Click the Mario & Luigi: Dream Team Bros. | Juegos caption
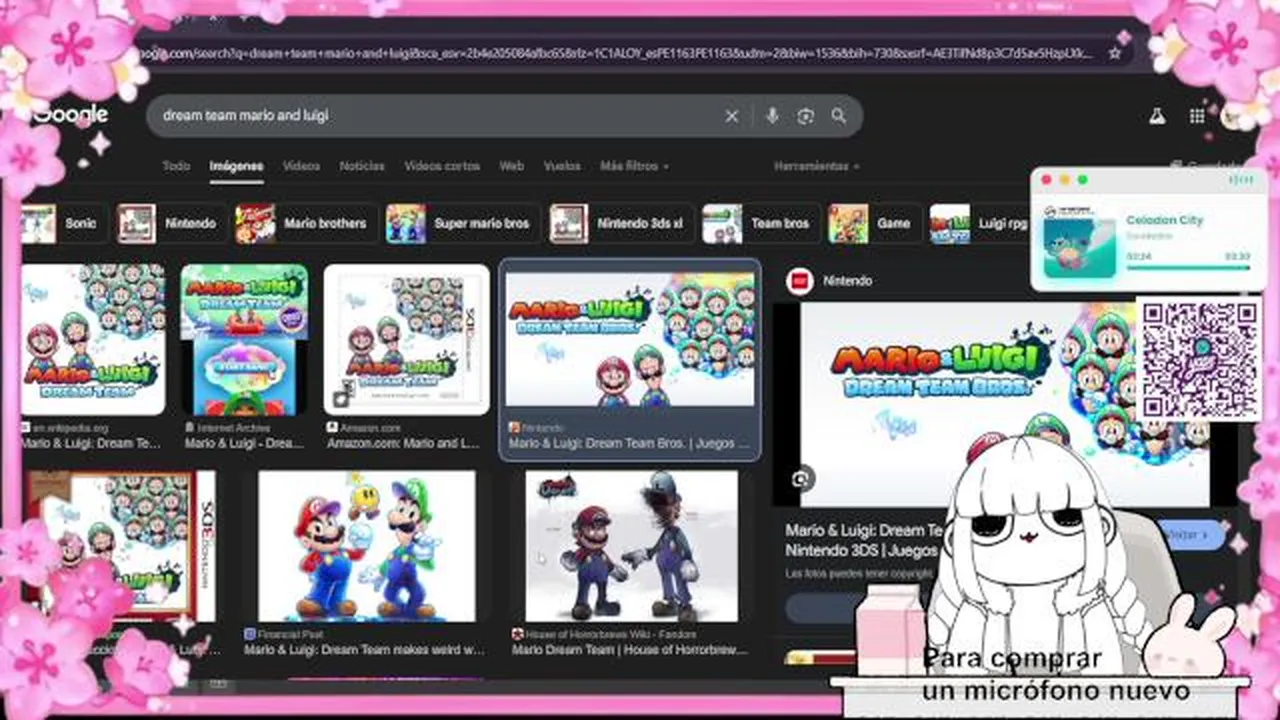The height and width of the screenshot is (720, 1280). [629, 443]
